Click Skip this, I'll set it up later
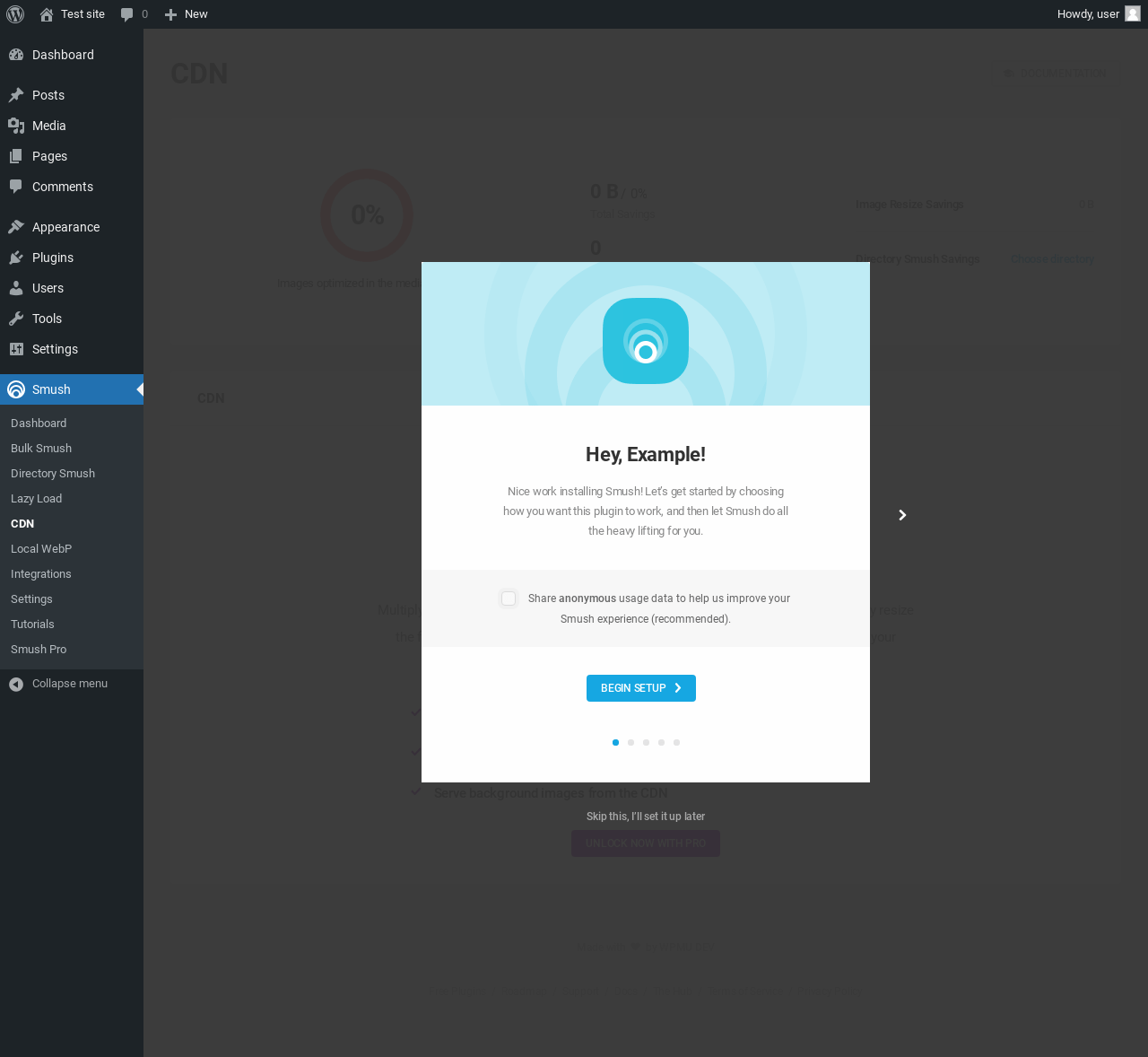This screenshot has width=1148, height=1057. (x=646, y=817)
